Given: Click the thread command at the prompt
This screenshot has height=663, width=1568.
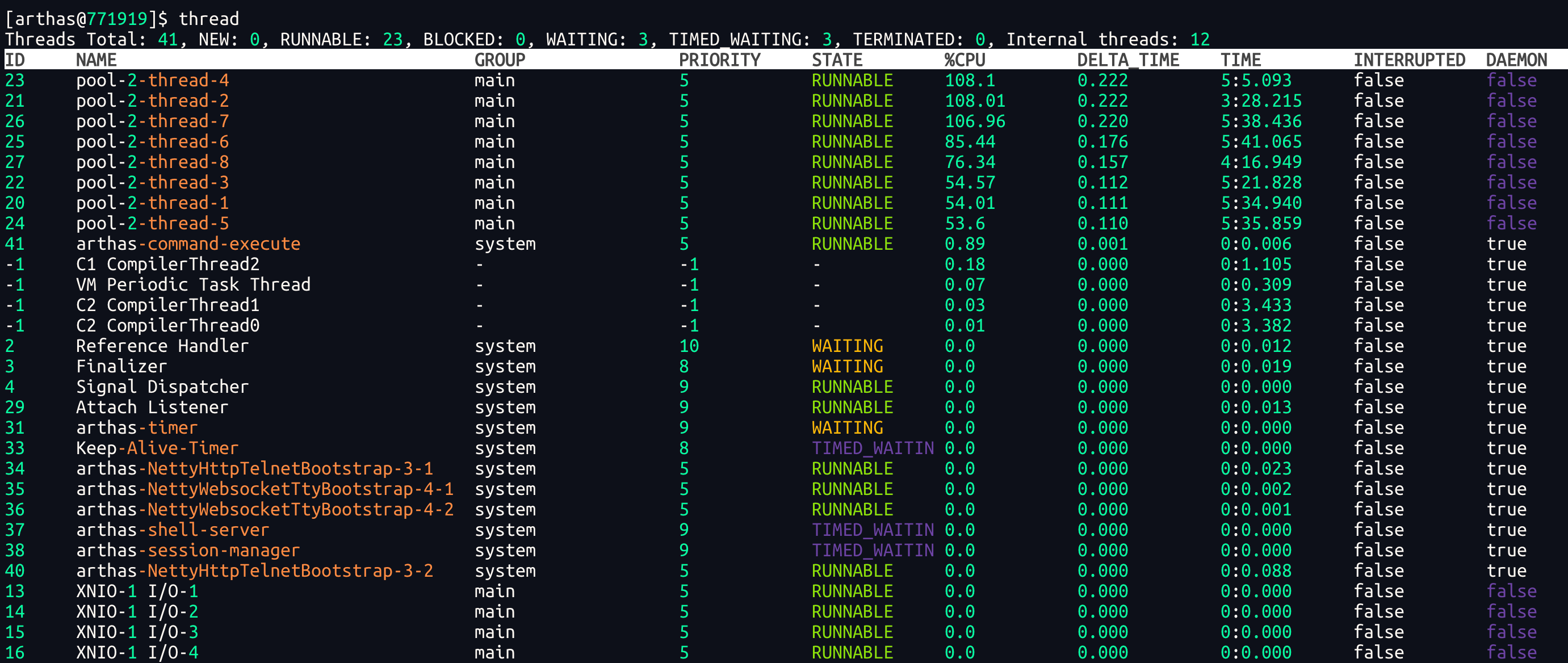Looking at the screenshot, I should [208, 19].
